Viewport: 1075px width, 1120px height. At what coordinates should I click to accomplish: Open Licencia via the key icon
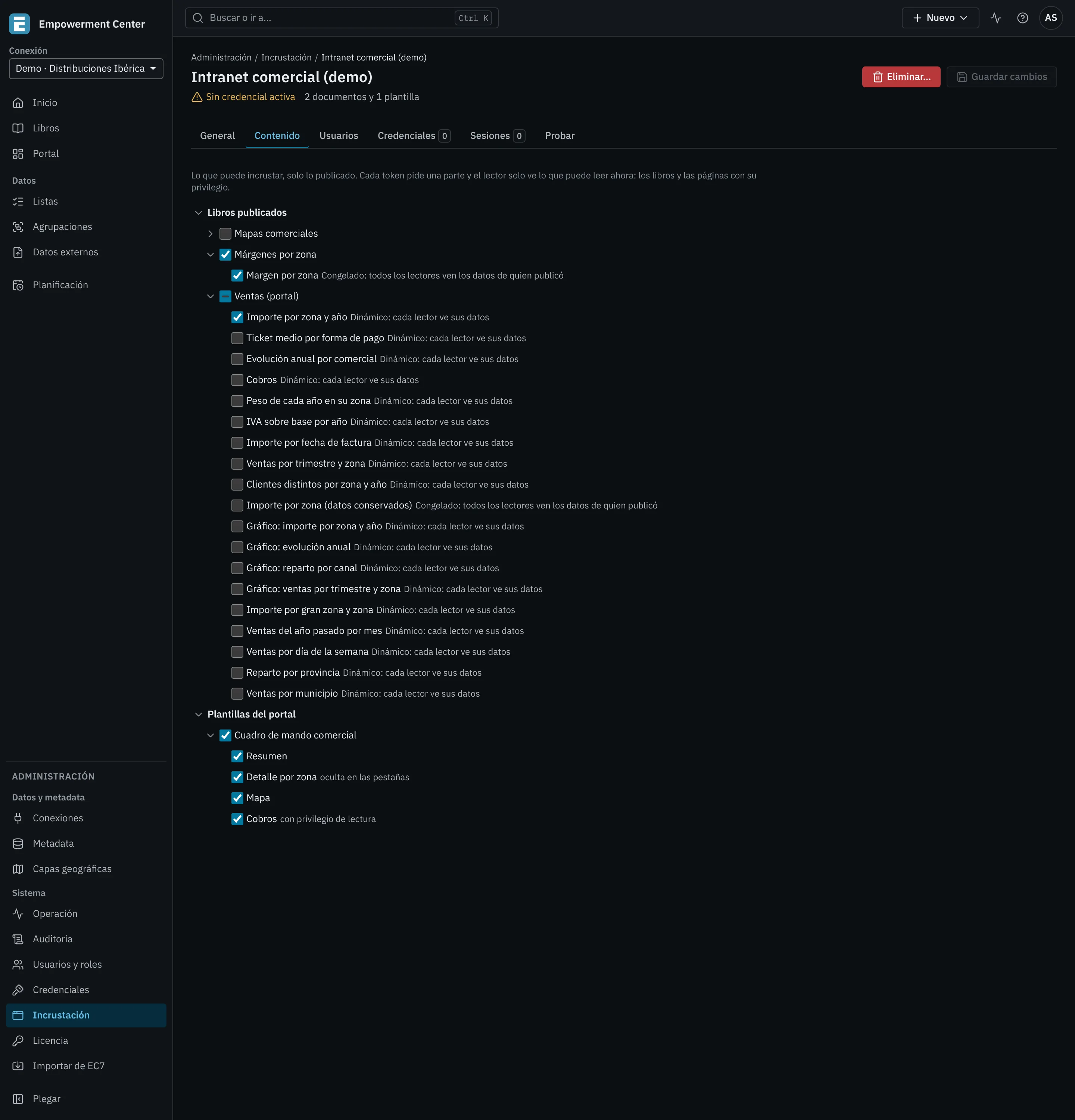[18, 1040]
